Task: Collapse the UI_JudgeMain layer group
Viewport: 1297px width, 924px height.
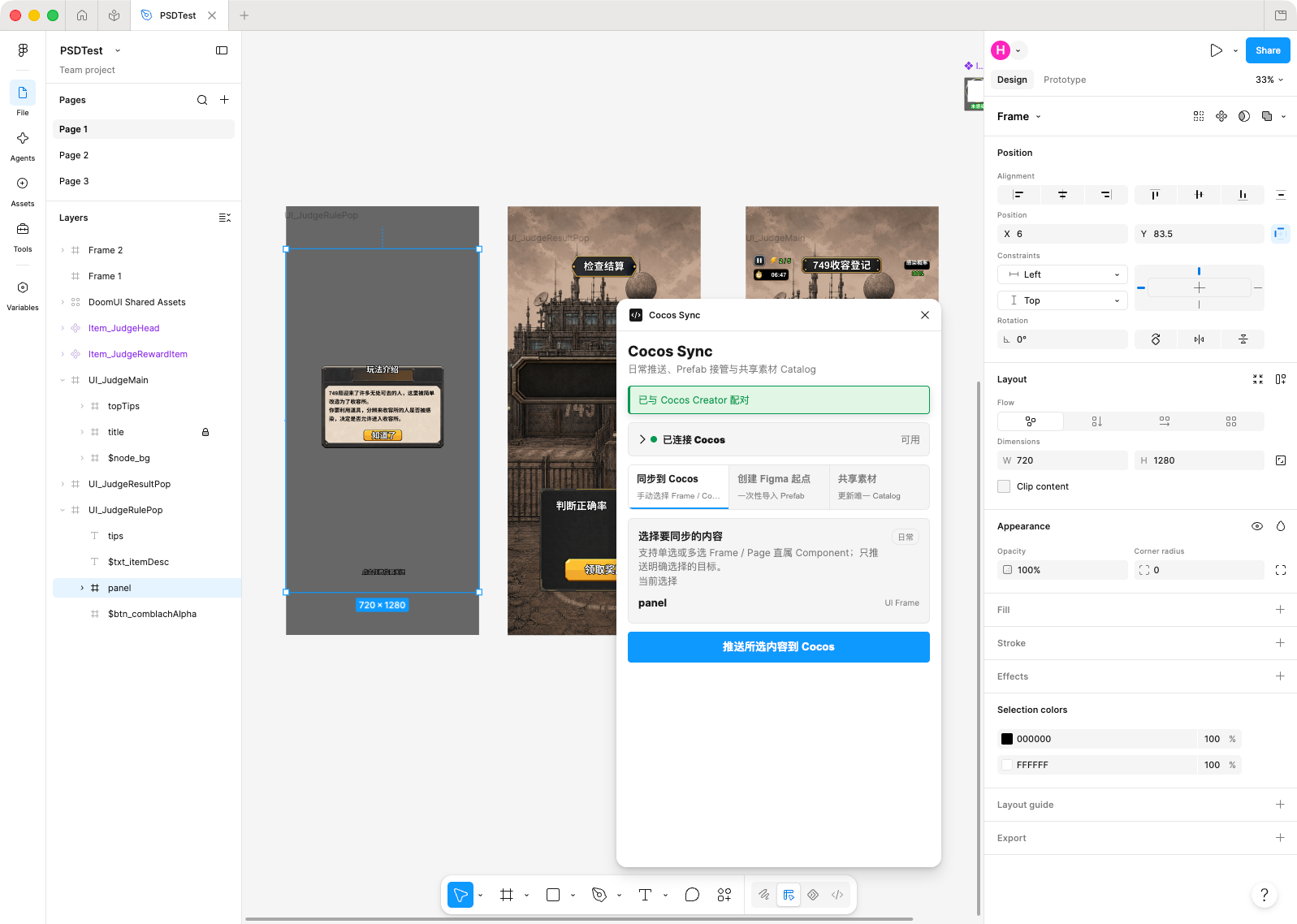Action: (x=63, y=380)
